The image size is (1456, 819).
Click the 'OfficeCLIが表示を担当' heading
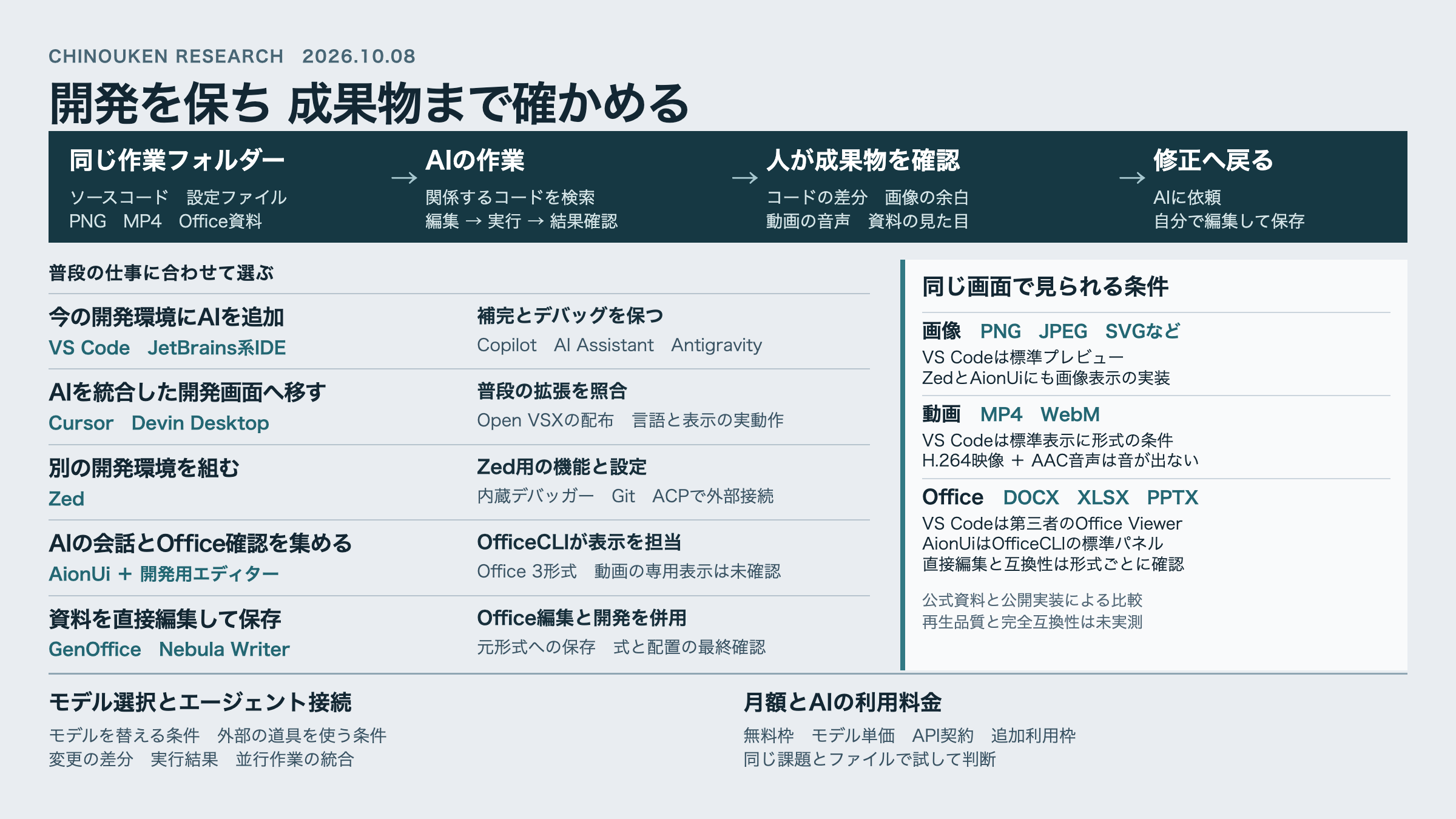pyautogui.click(x=579, y=542)
